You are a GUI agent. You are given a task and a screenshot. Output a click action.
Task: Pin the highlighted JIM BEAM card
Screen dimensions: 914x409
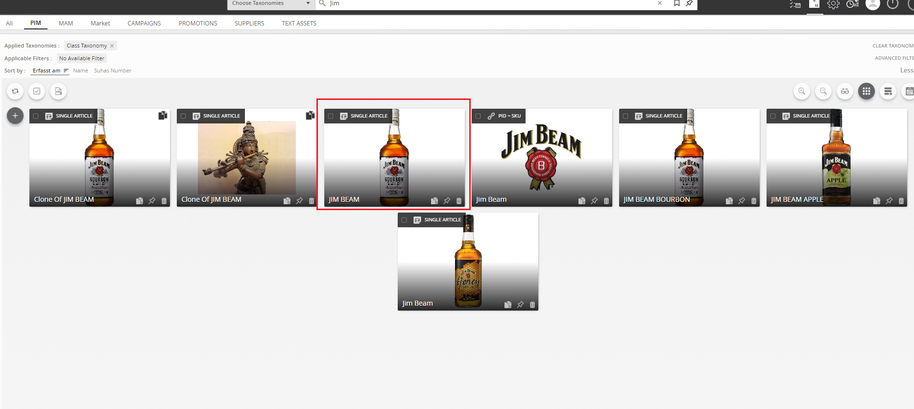pos(447,200)
